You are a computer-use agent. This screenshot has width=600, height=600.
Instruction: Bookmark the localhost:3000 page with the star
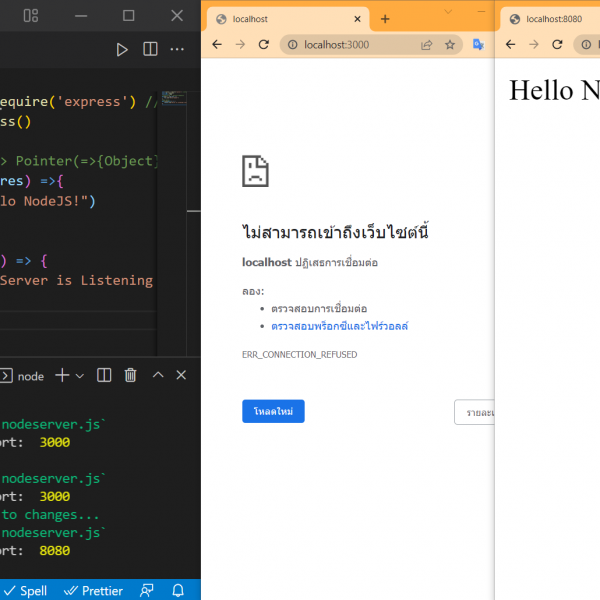pyautogui.click(x=450, y=45)
